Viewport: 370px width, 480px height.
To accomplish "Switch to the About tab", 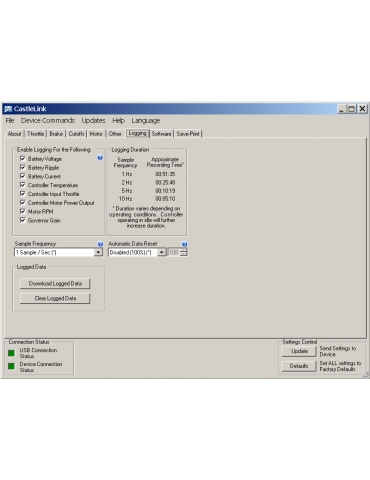I will click(14, 134).
